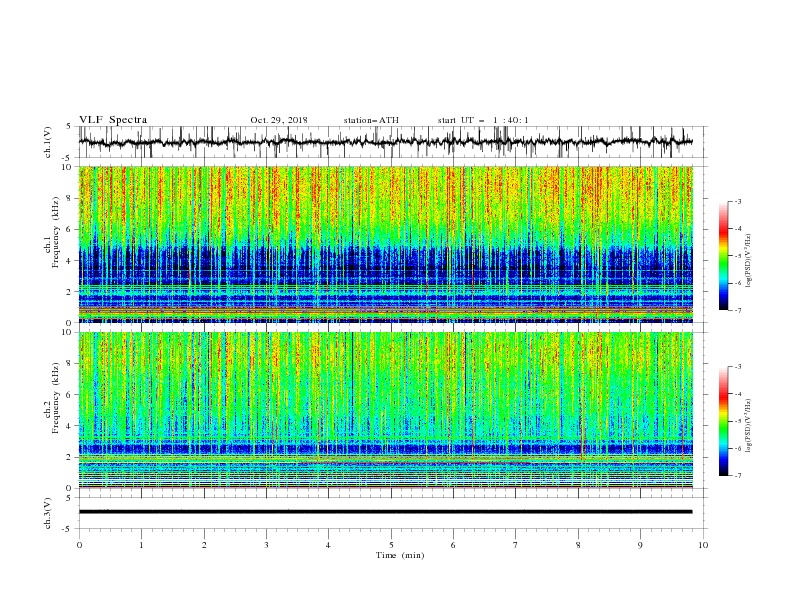Click time axis tick label "8" minutes
792x612 pixels.
(x=578, y=545)
